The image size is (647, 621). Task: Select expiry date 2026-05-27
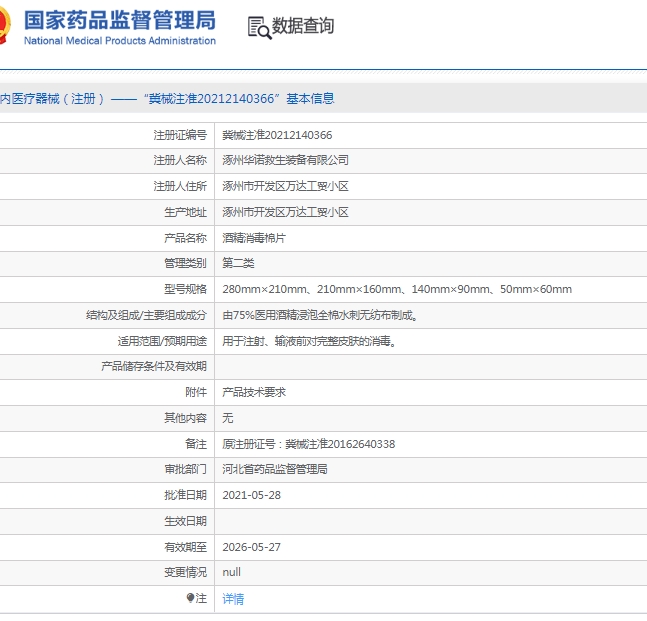[x=251, y=547]
